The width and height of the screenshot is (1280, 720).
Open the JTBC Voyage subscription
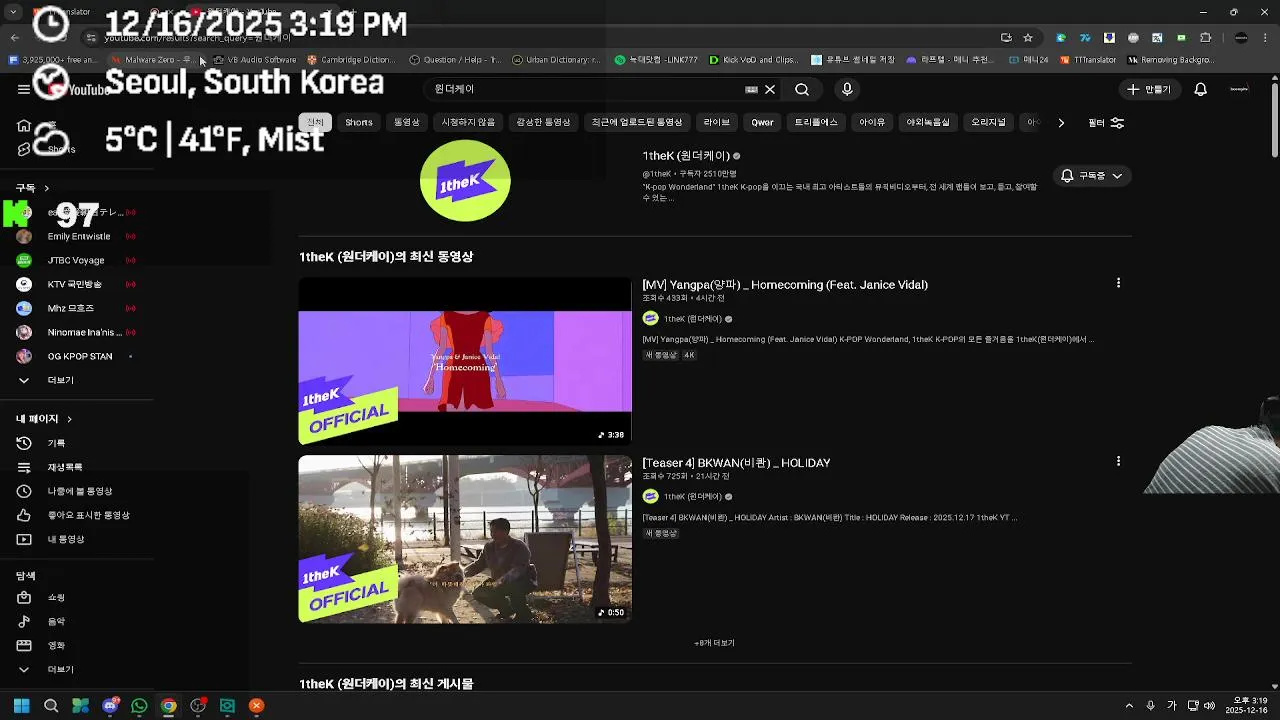click(76, 261)
